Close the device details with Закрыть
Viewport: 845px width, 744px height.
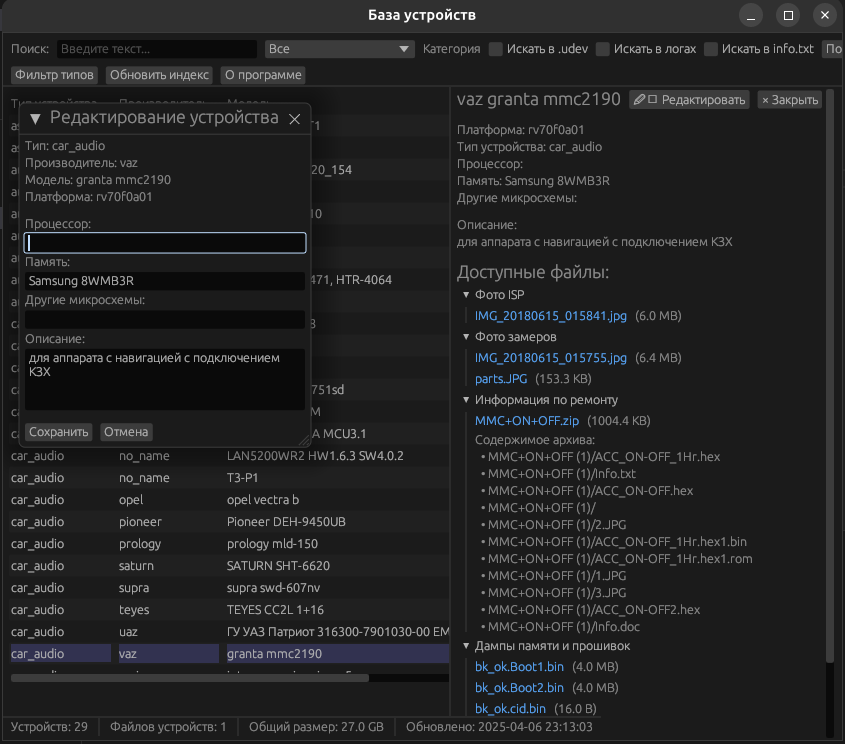(x=790, y=100)
